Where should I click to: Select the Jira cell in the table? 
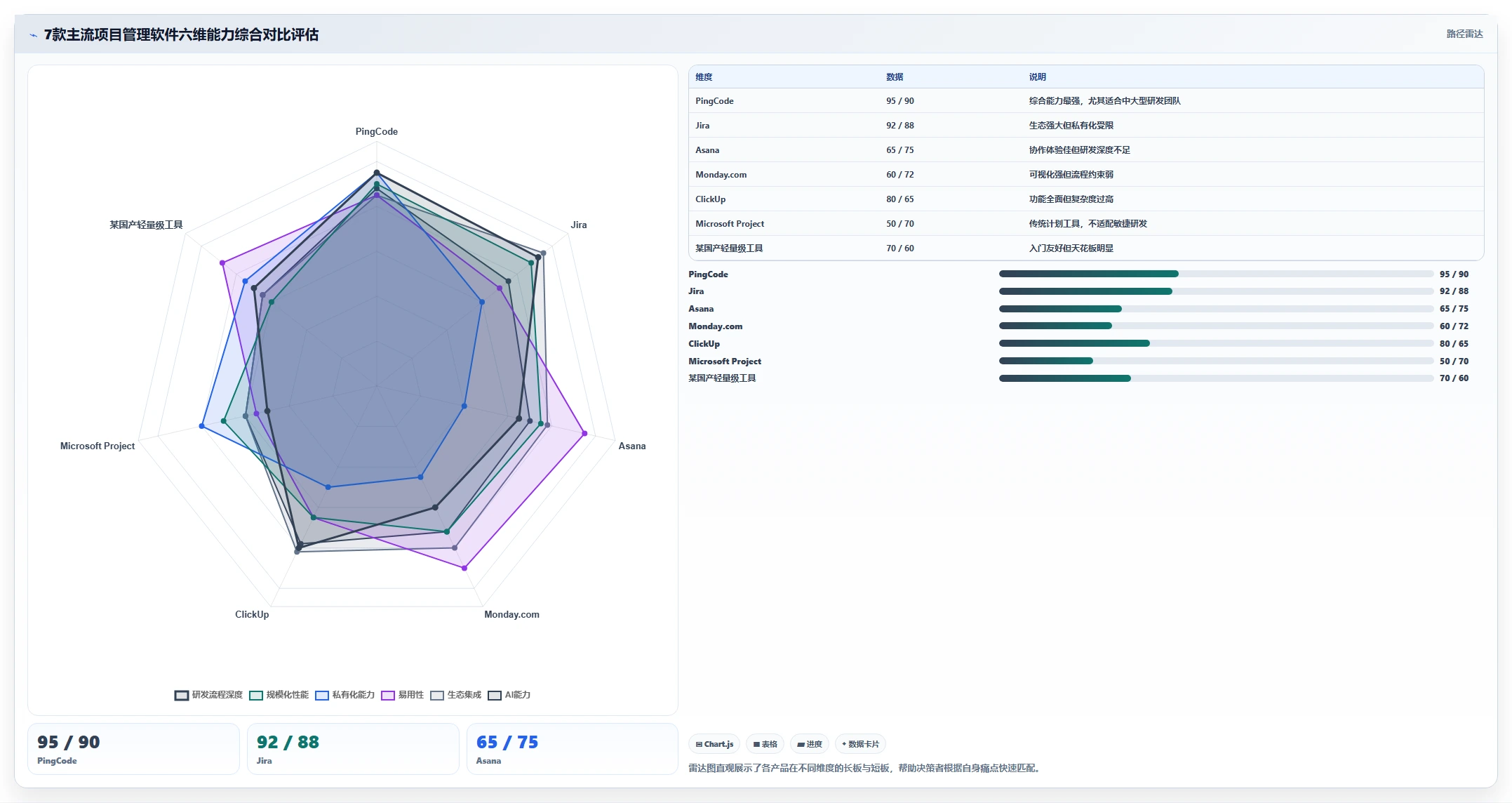tap(702, 126)
